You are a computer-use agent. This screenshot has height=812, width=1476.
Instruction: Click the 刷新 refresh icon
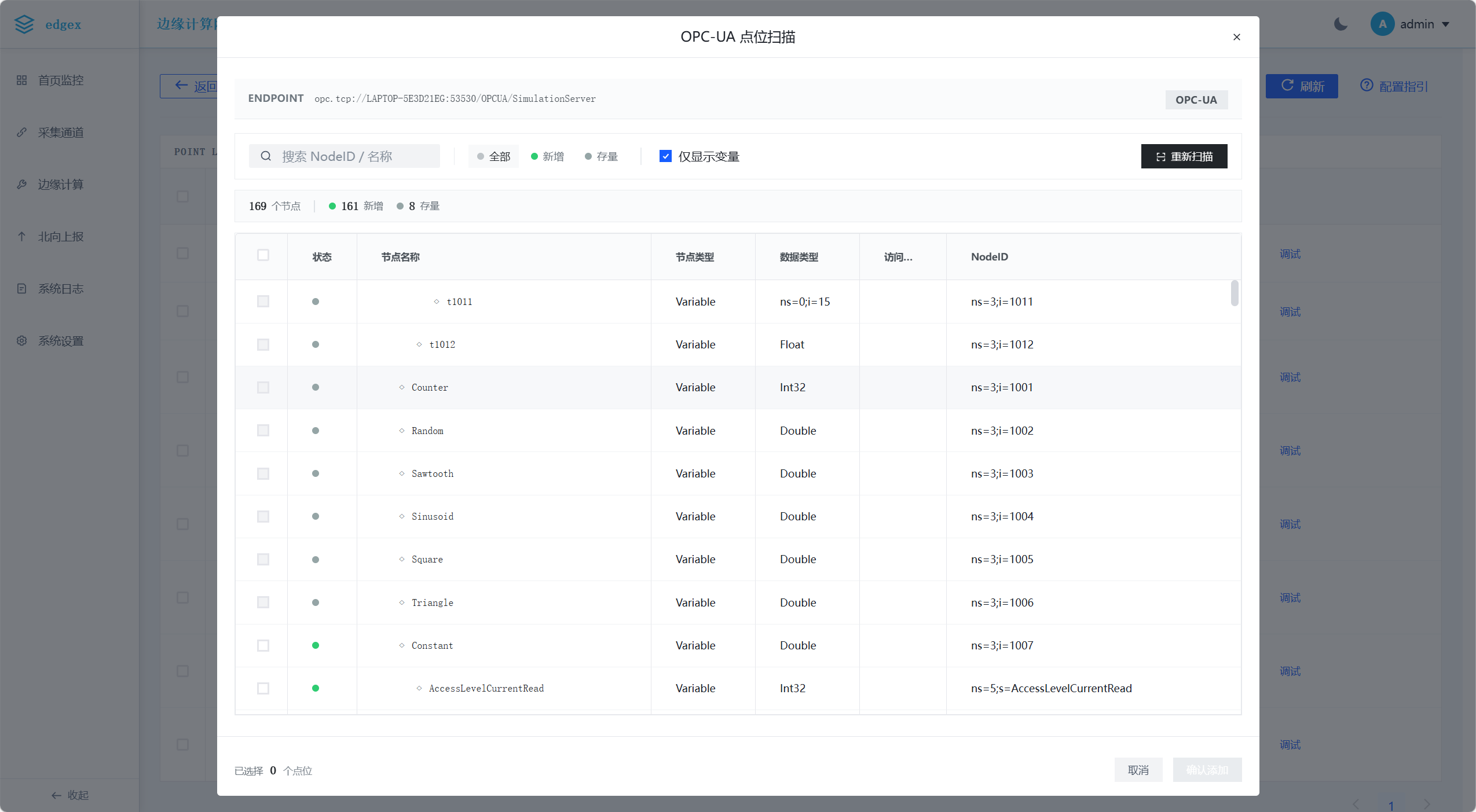pyautogui.click(x=1287, y=85)
